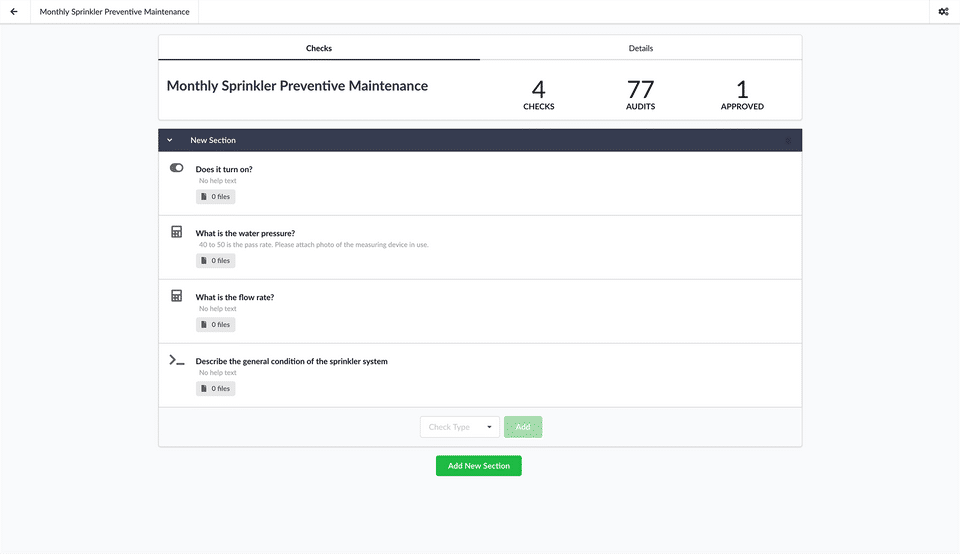Viewport: 960px width, 554px height.
Task: Click the 77 Audits counter
Action: [x=640, y=94]
